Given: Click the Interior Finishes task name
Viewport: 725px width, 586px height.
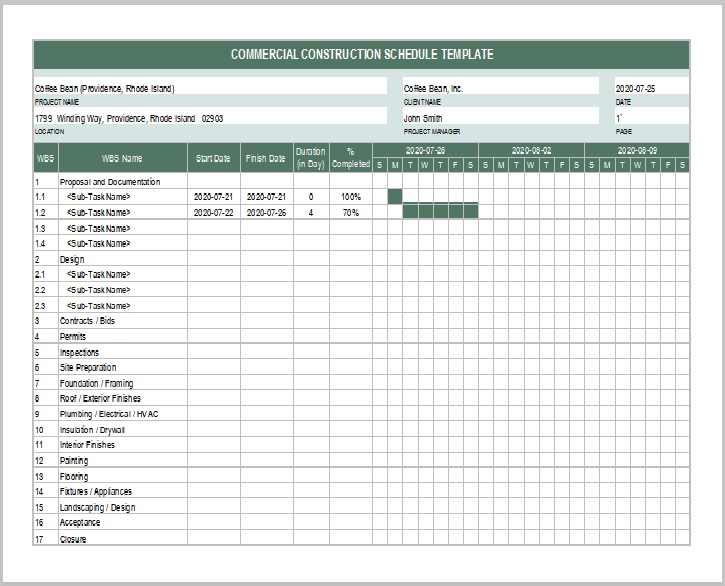Looking at the screenshot, I should click(x=87, y=445).
